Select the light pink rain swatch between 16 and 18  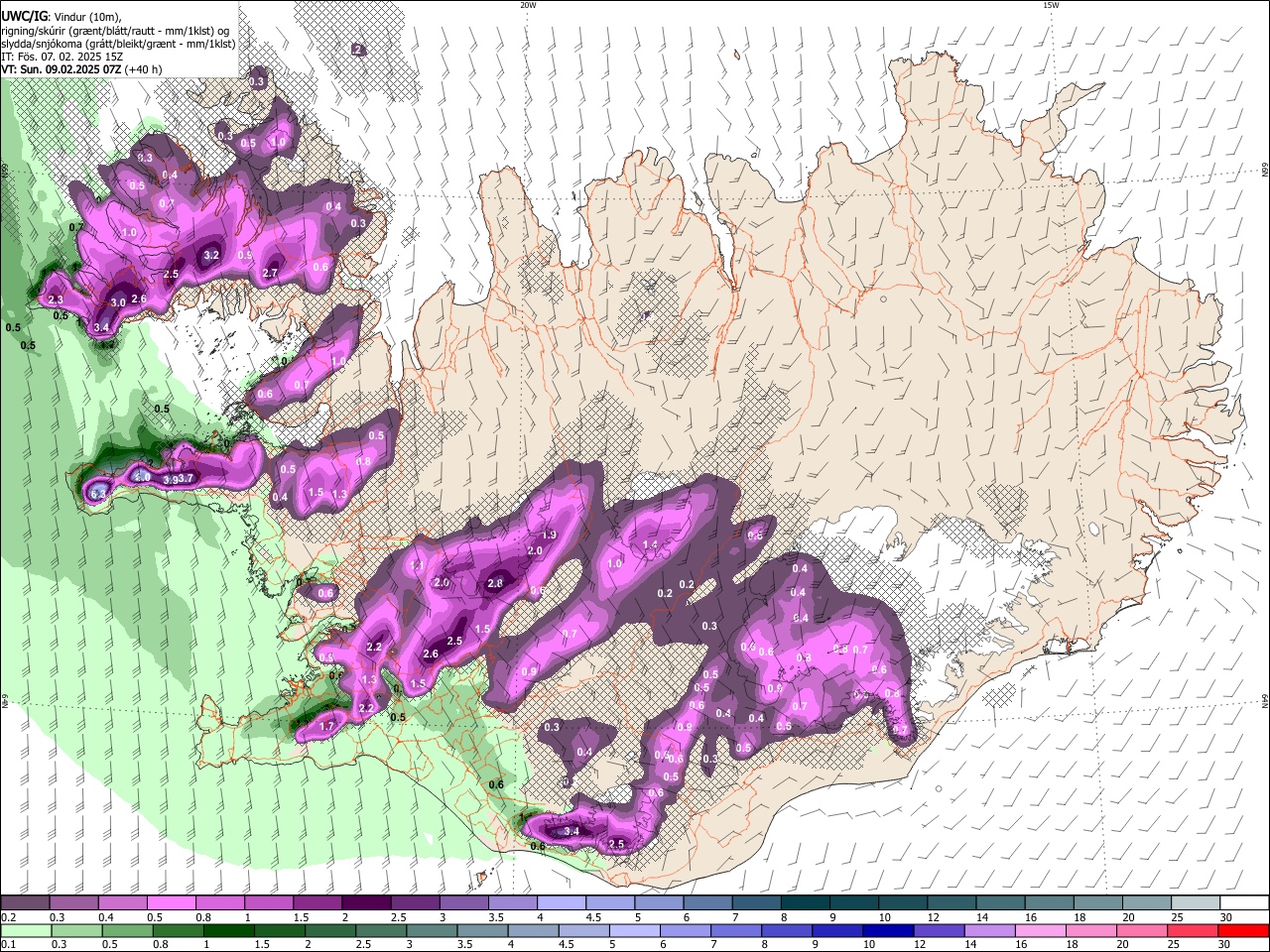(1040, 930)
